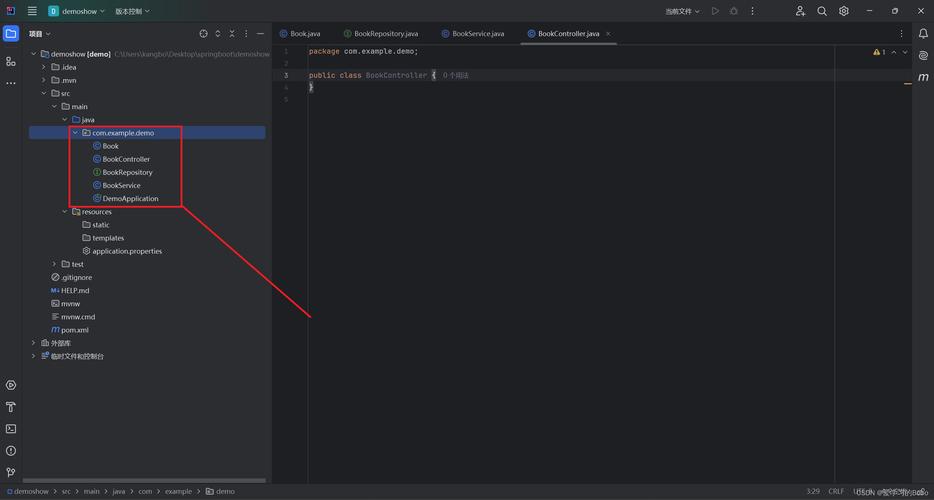Open the Maven tool window
The image size is (934, 500).
(923, 77)
